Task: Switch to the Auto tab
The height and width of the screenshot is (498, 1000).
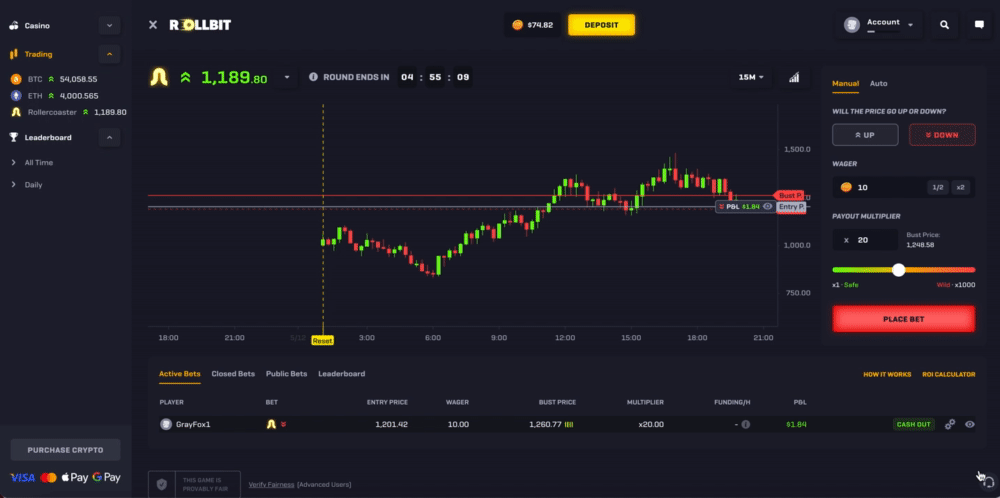Action: tap(878, 84)
